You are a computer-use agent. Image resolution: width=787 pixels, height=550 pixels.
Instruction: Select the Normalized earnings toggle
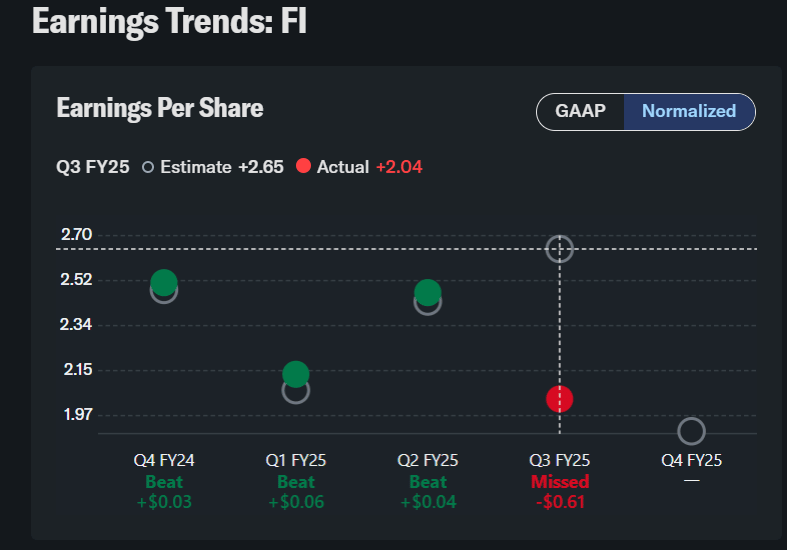tap(689, 111)
